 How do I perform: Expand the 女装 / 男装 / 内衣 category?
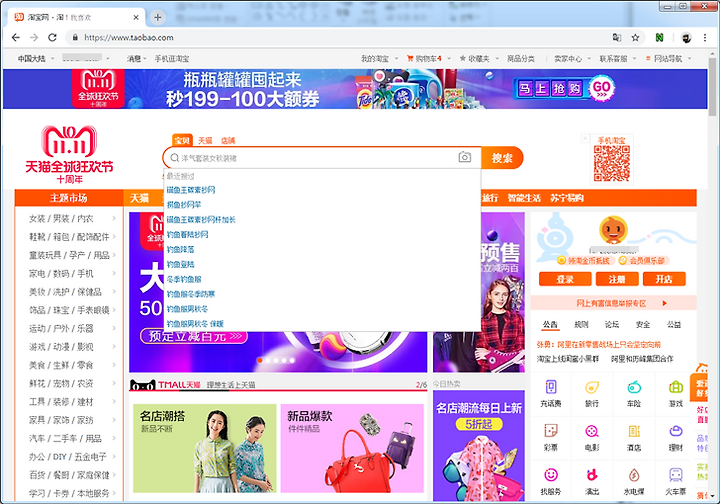click(x=69, y=218)
